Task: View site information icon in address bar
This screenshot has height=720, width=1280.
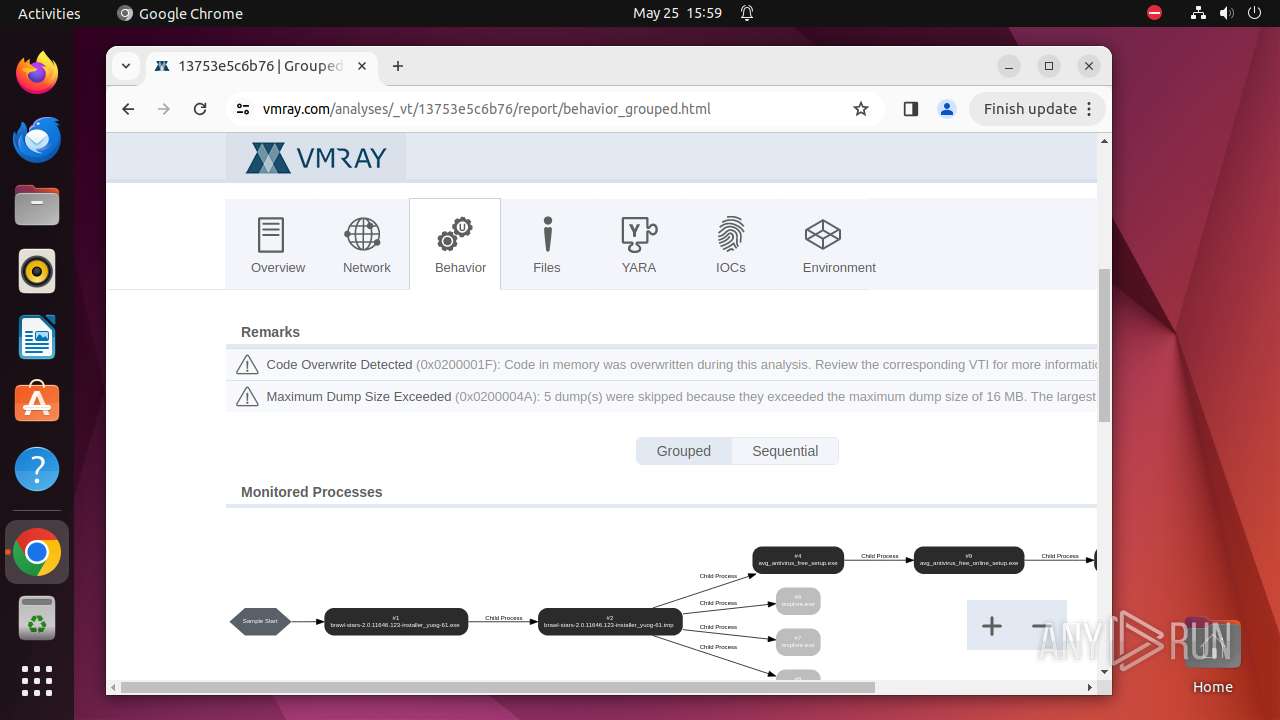Action: click(243, 109)
